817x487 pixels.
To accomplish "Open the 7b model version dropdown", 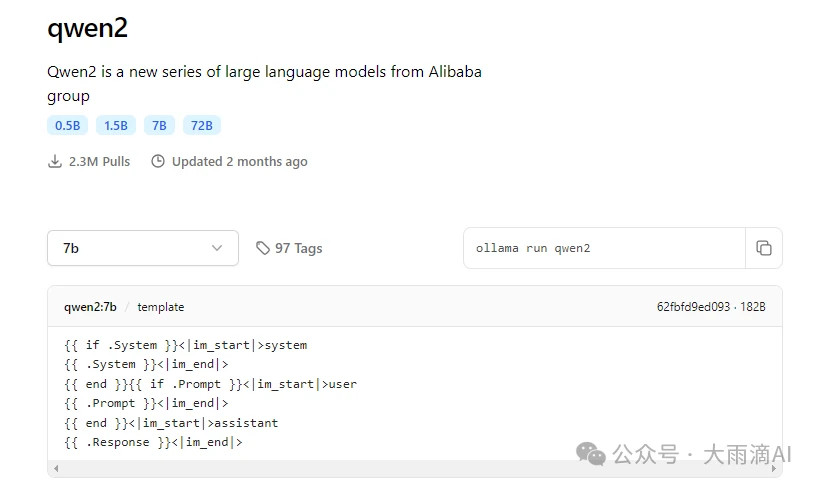I will (142, 248).
